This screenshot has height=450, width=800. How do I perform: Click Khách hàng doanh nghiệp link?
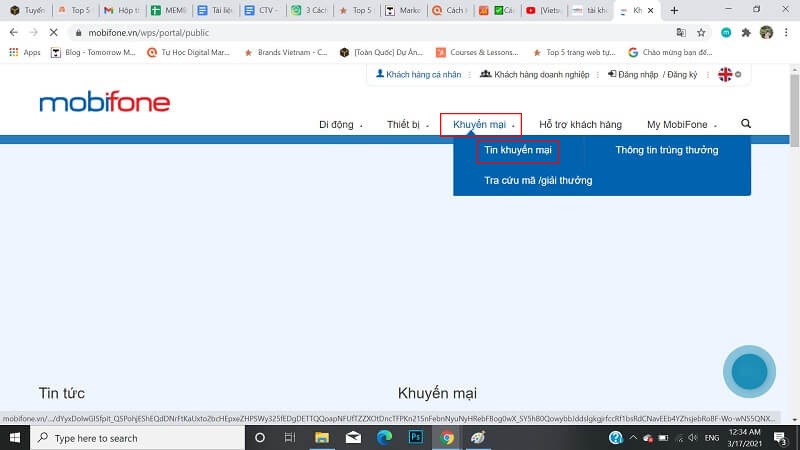click(535, 74)
